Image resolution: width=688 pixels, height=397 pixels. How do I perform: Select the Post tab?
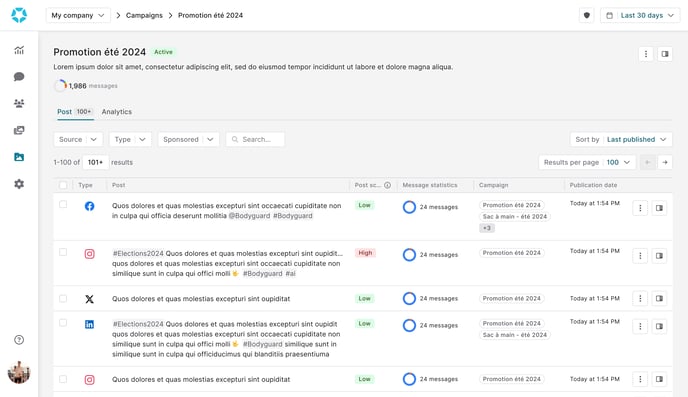click(x=75, y=112)
